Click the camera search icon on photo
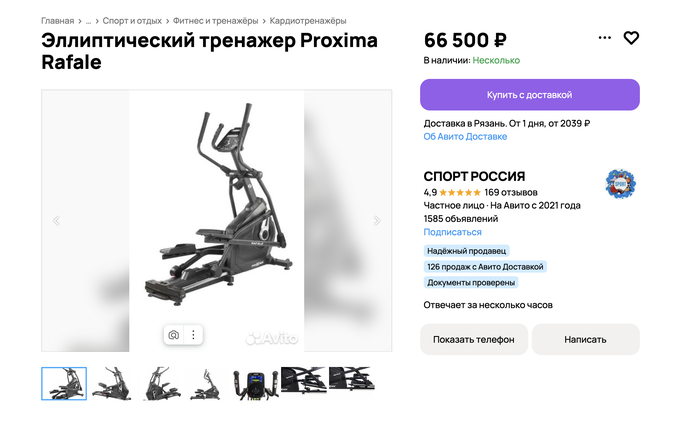This screenshot has height=428, width=700. [x=174, y=335]
